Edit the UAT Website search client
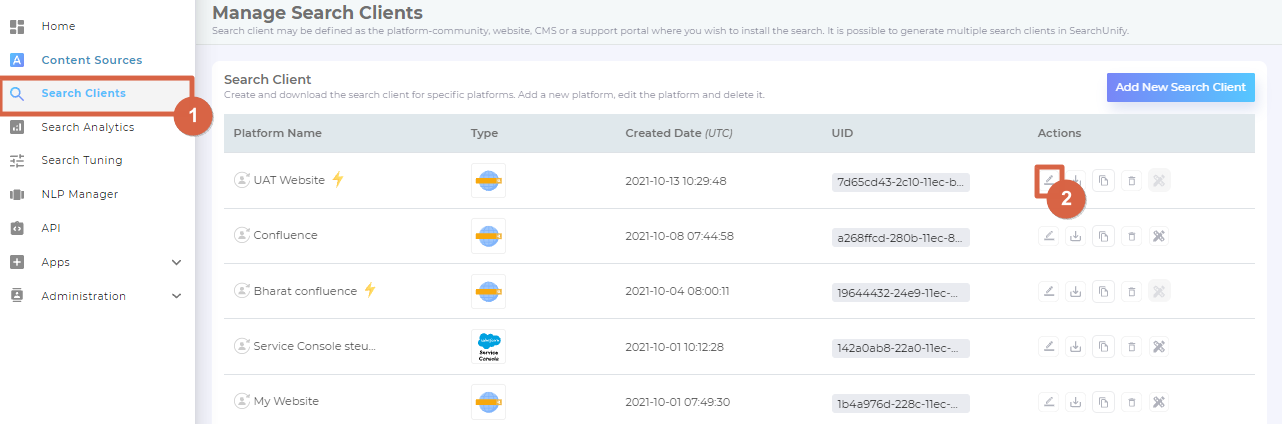1282x424 pixels. click(1048, 180)
